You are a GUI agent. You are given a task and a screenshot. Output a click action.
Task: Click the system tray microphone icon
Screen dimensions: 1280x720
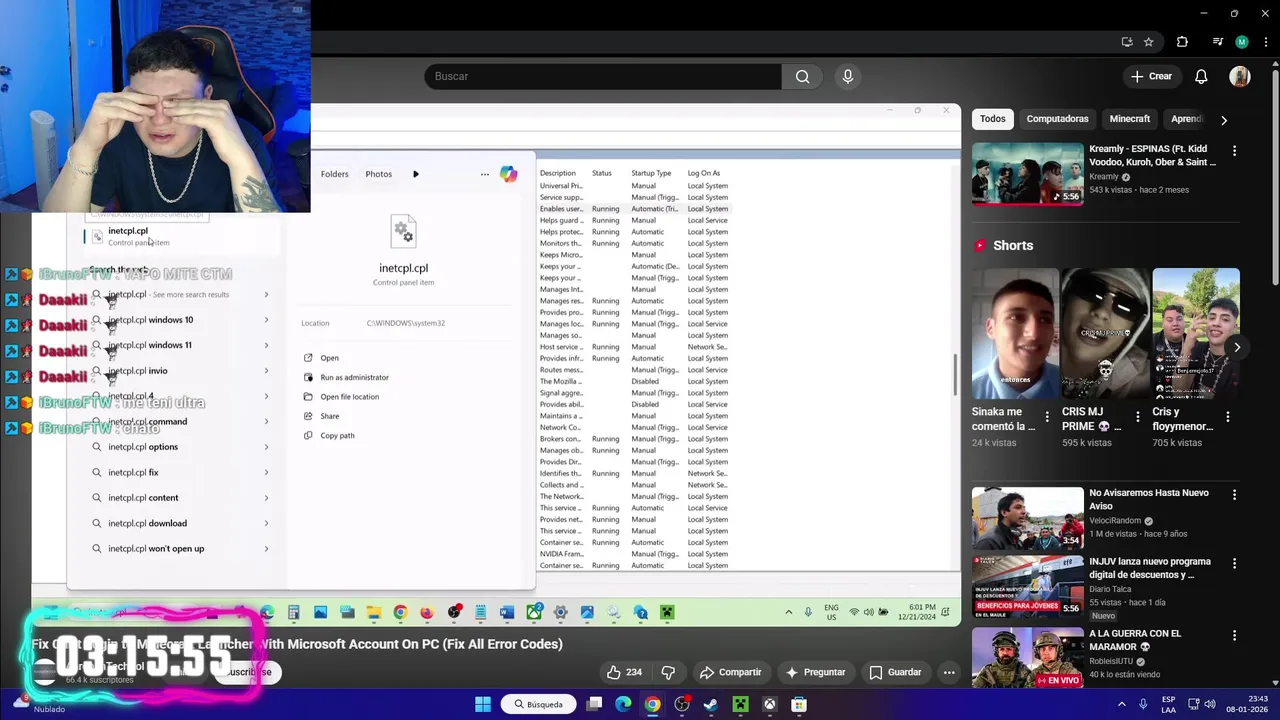1143,705
